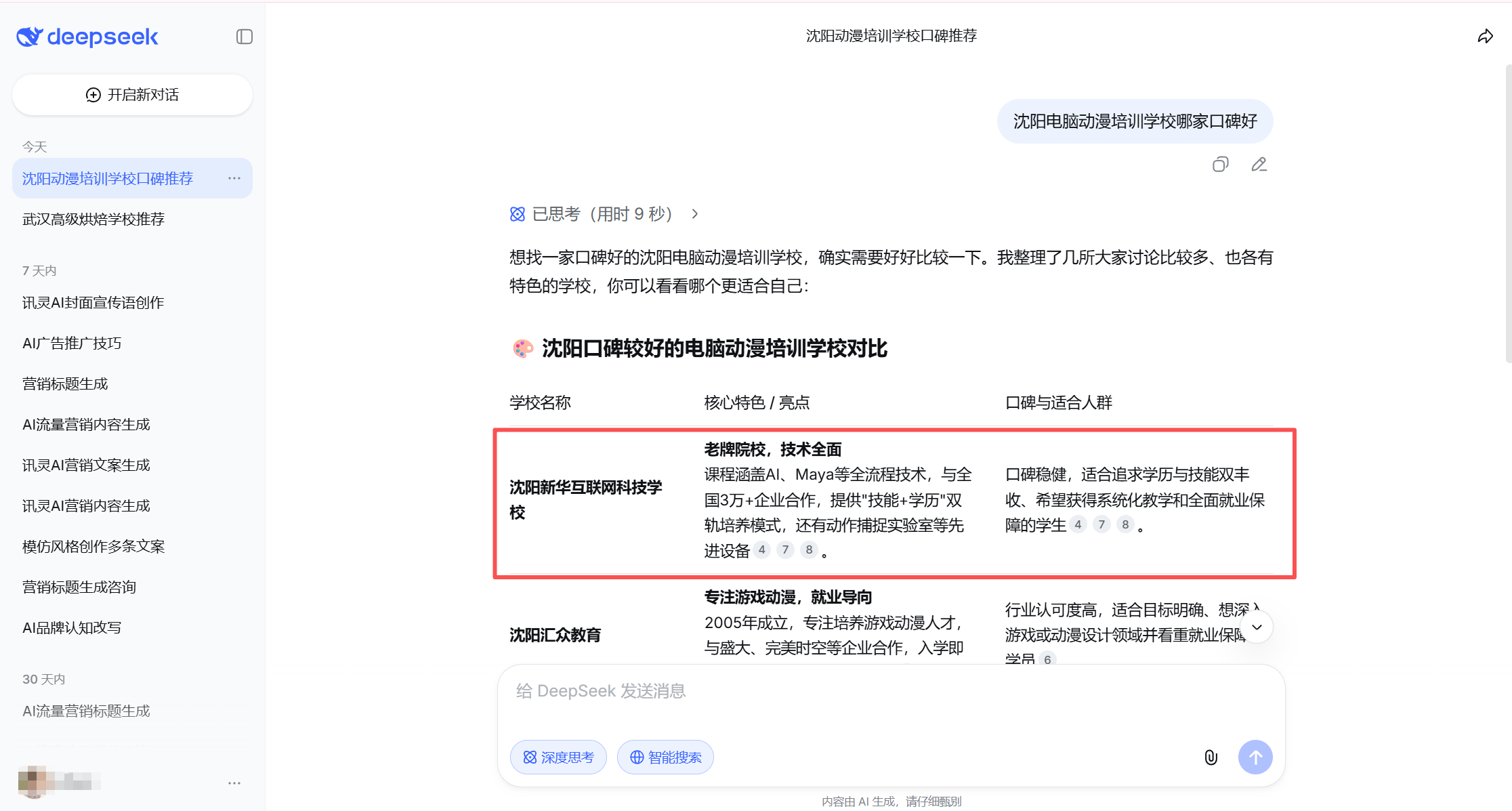Edit the user message pencil icon
Image resolution: width=1512 pixels, height=811 pixels.
[1259, 165]
